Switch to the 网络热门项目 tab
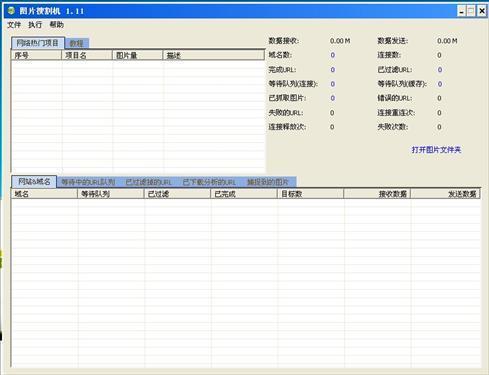Screen dimensions: 489x375 tap(38, 43)
